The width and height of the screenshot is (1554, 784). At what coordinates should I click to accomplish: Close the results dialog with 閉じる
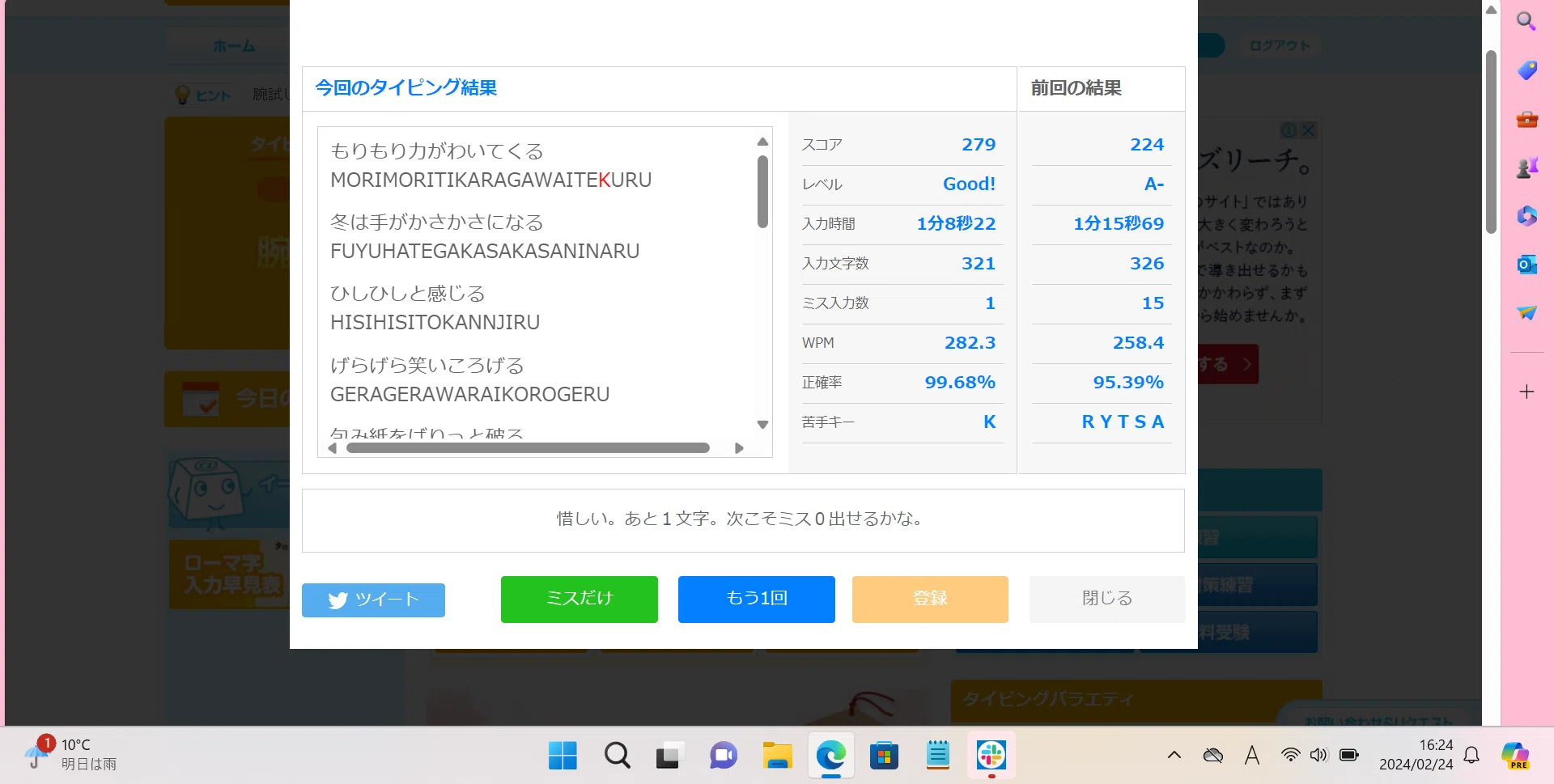click(x=1107, y=599)
